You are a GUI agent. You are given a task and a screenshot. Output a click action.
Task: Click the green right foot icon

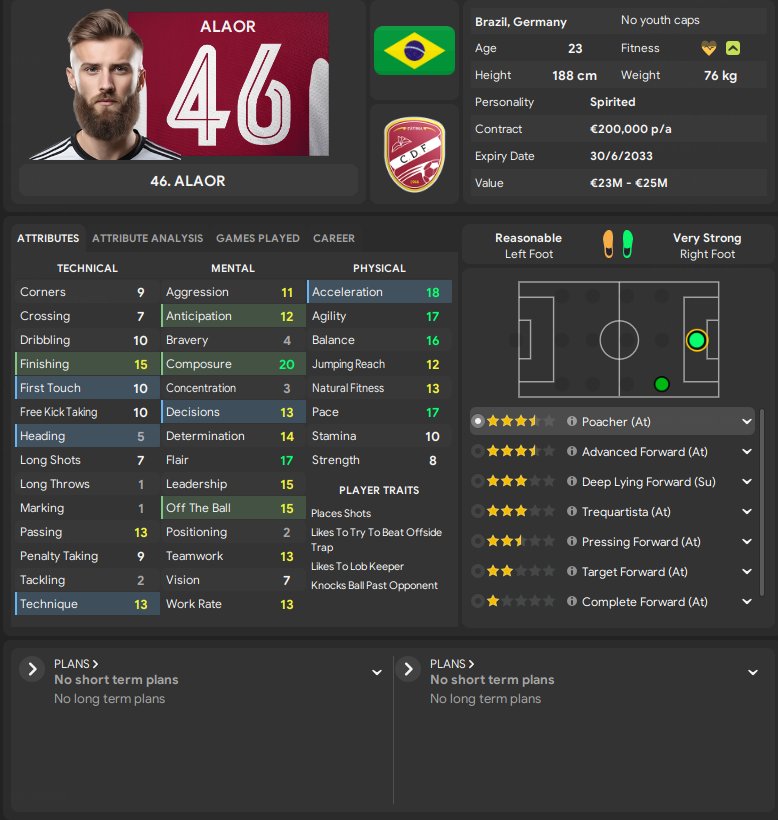click(x=627, y=244)
